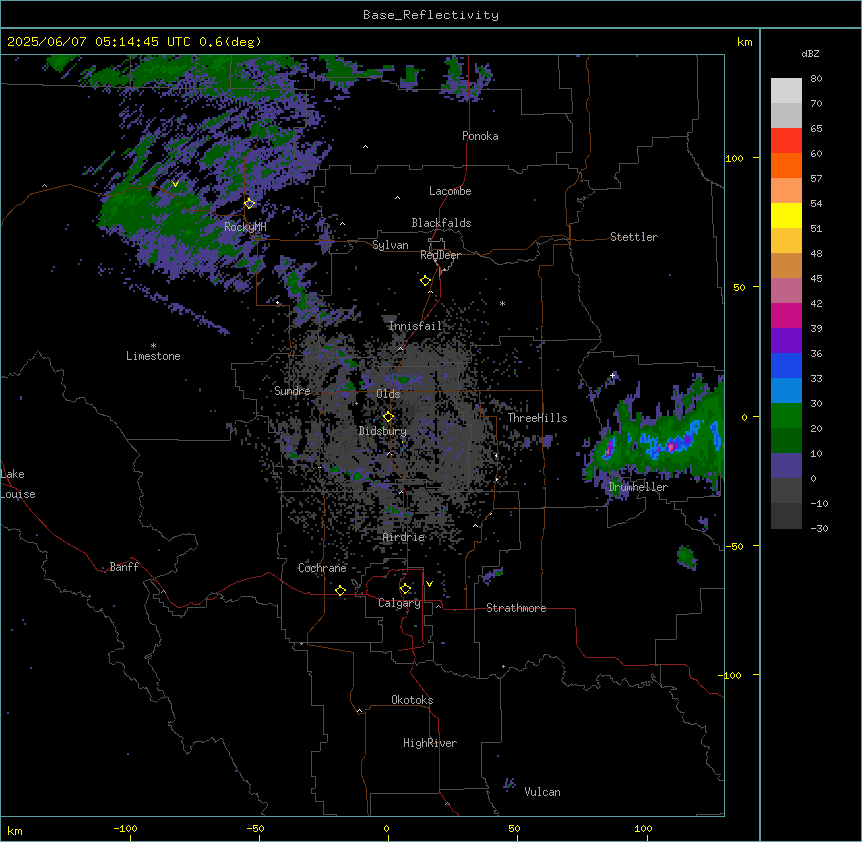Click the Ponoka city label
The height and width of the screenshot is (842, 862).
click(480, 136)
